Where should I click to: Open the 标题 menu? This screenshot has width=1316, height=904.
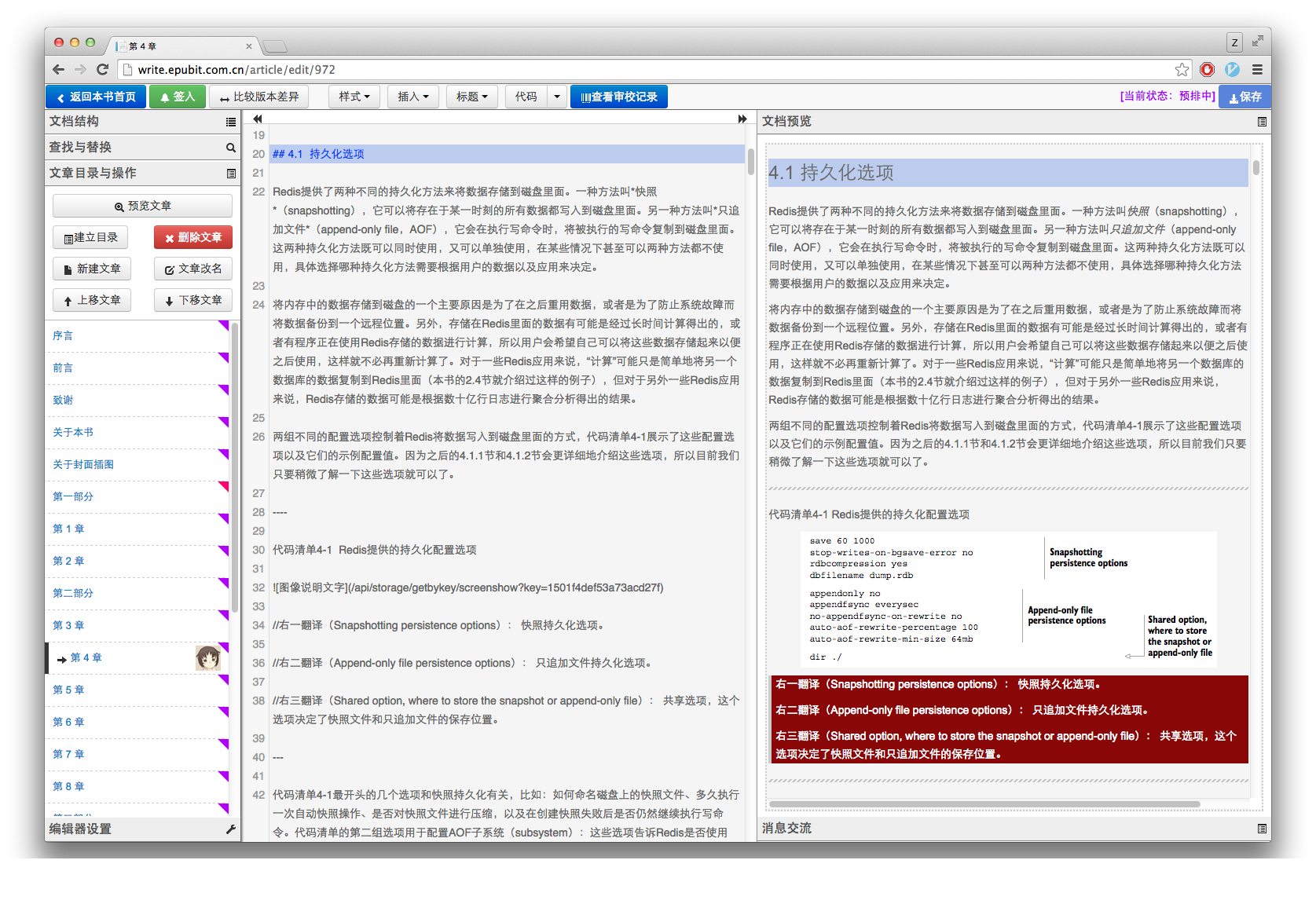tap(471, 96)
